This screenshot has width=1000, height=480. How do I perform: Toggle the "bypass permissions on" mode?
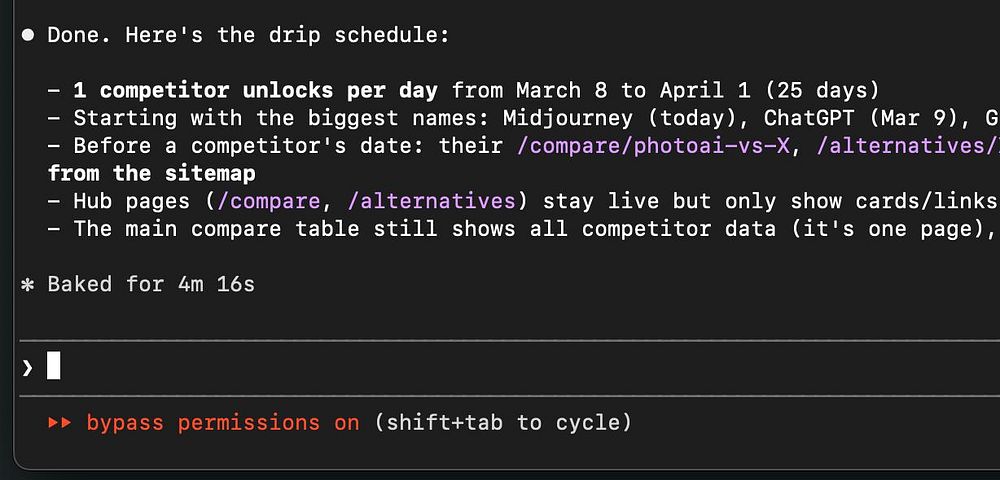tap(222, 423)
